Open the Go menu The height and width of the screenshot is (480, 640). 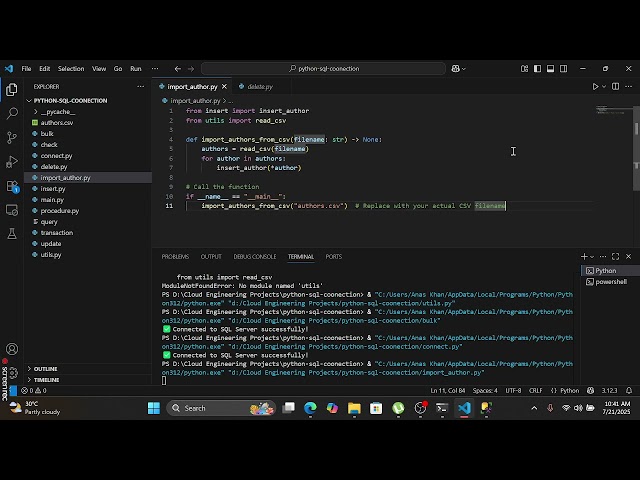(118, 69)
